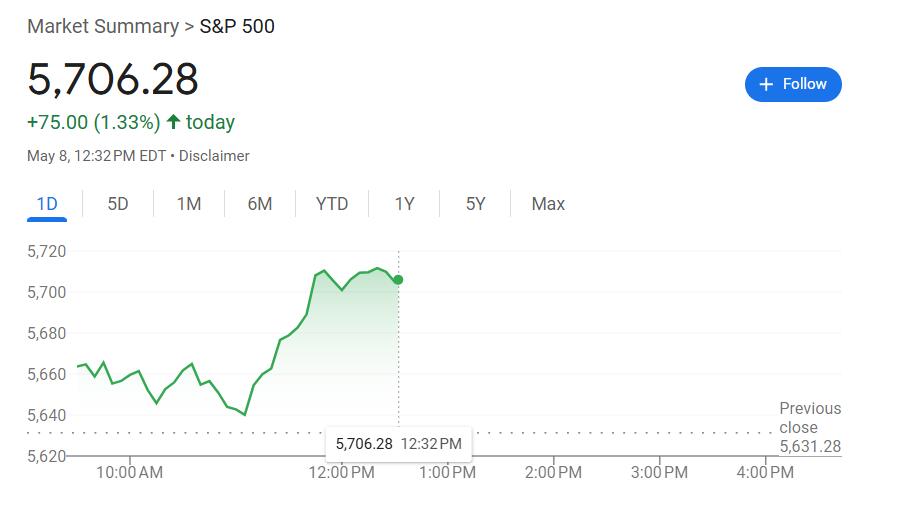Switch to the 1M chart tab
Screen dimensions: 905x507
click(x=189, y=204)
